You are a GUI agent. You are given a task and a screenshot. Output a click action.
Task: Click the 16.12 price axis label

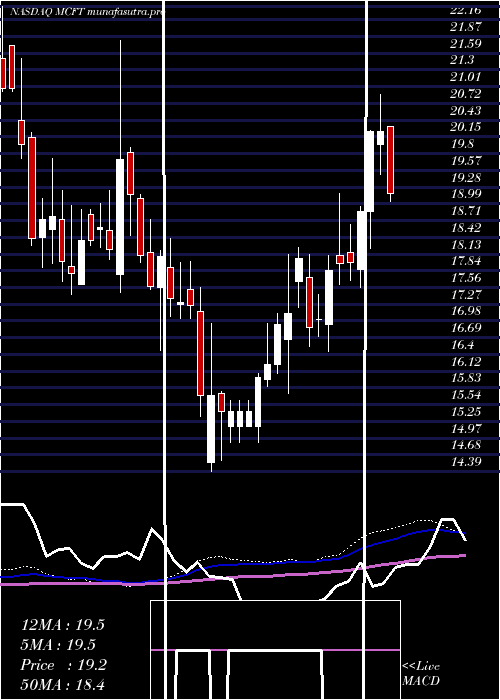pos(466,362)
